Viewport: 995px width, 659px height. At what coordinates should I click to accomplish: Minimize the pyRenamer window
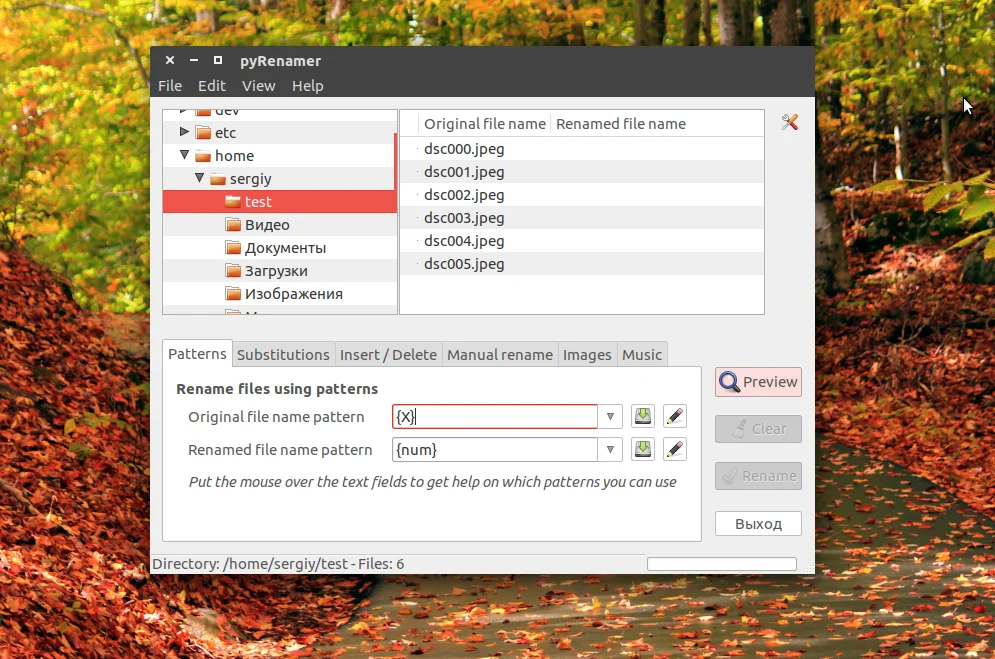coord(194,60)
